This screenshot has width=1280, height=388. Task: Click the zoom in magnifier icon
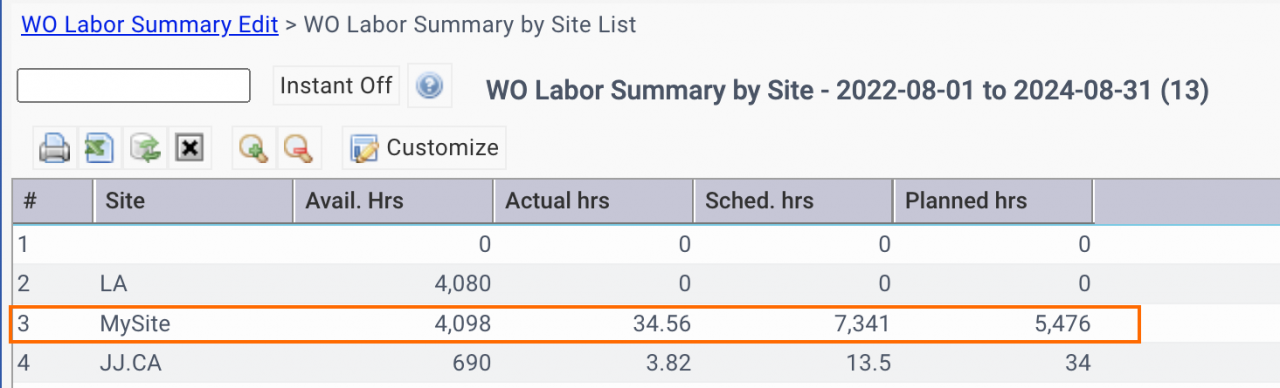click(253, 148)
